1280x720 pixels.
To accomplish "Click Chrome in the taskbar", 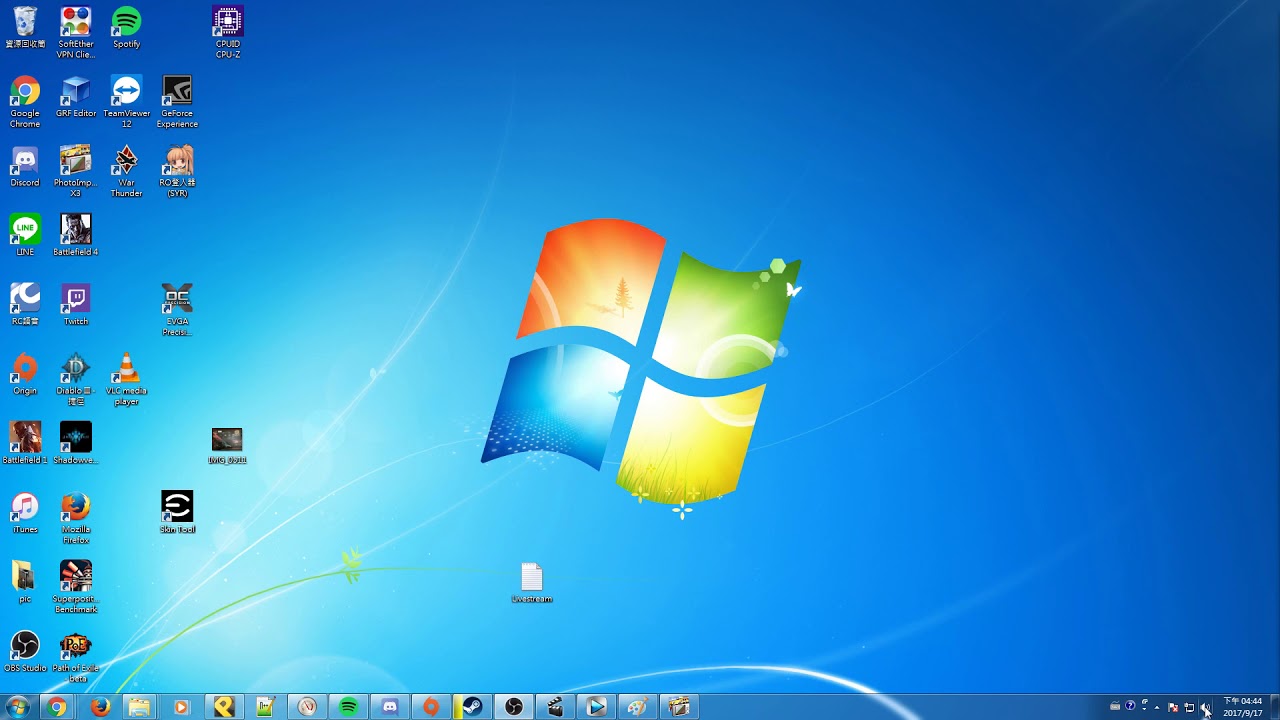I will [58, 707].
